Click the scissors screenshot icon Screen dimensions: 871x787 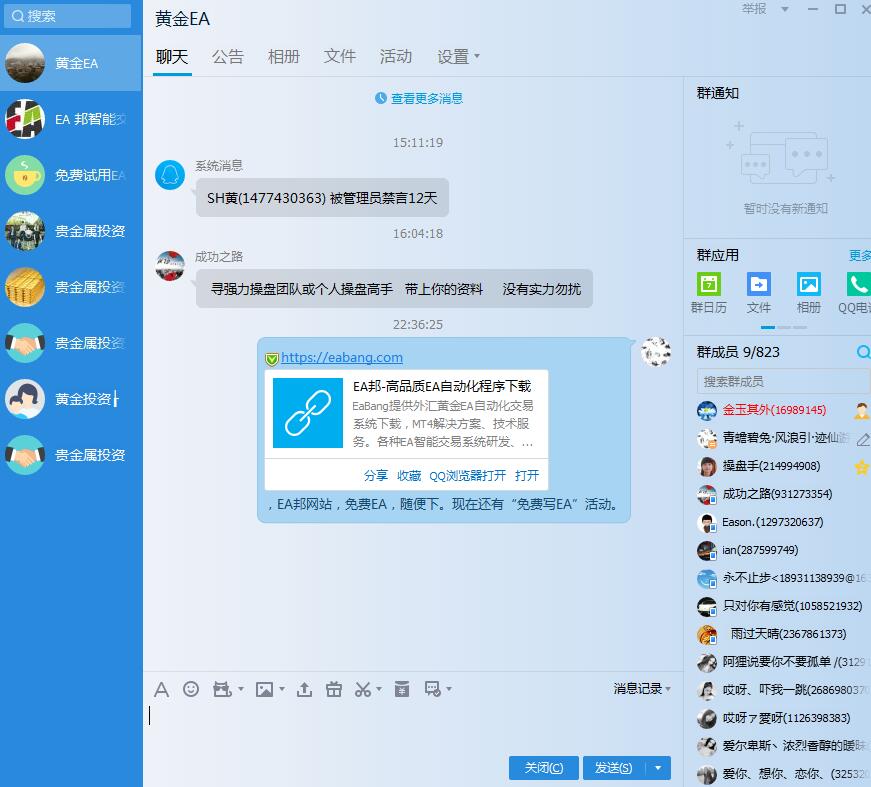363,689
